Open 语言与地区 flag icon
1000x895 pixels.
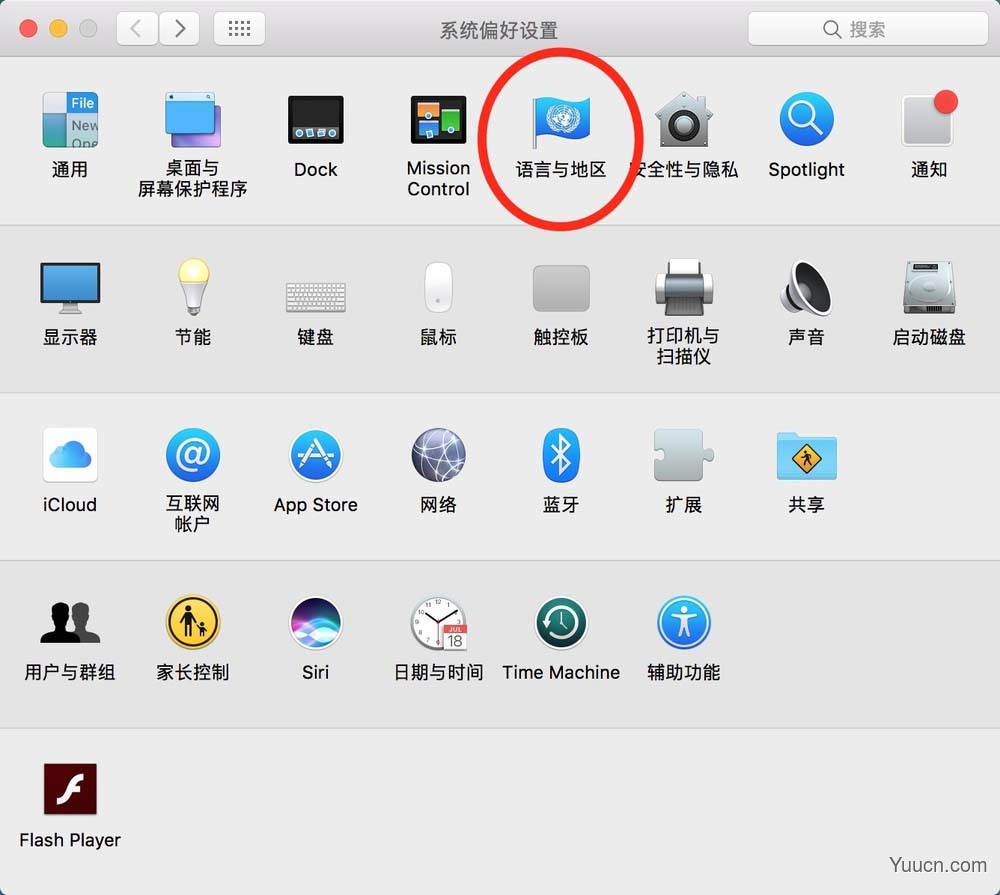tap(561, 120)
